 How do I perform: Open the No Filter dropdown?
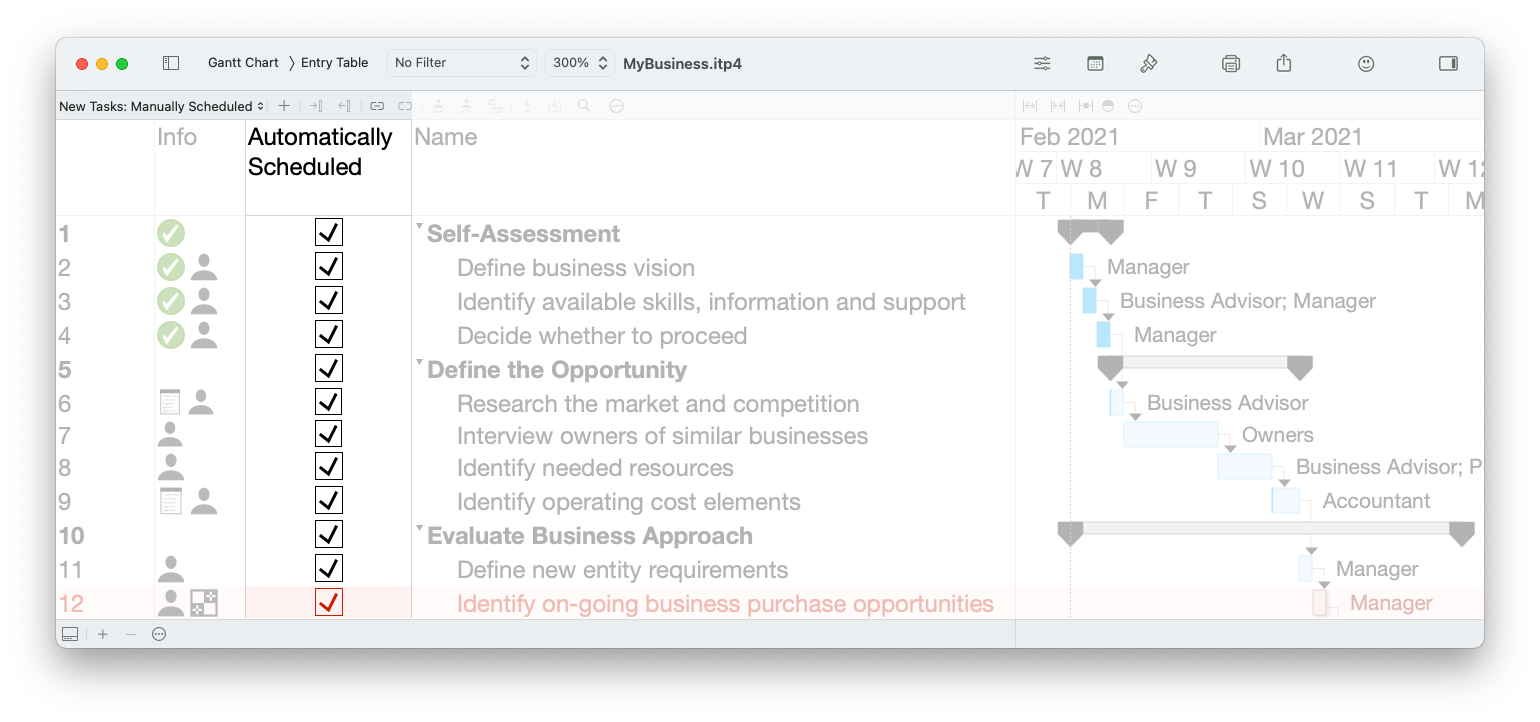point(462,63)
